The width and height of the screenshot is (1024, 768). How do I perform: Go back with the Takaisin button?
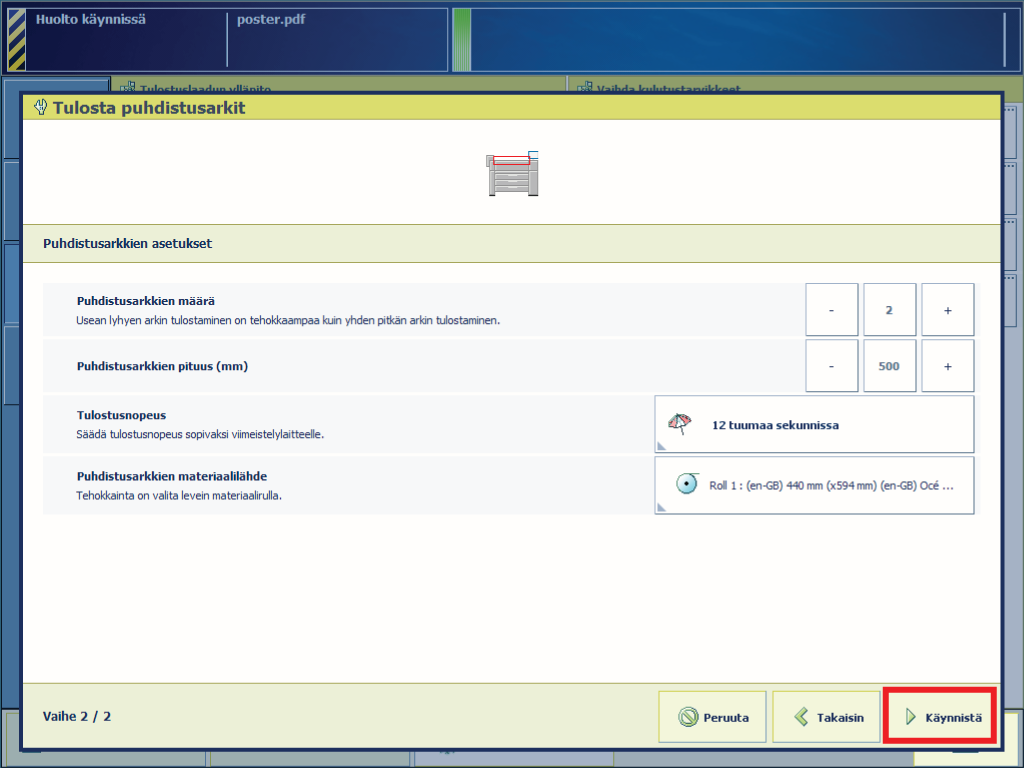click(826, 716)
